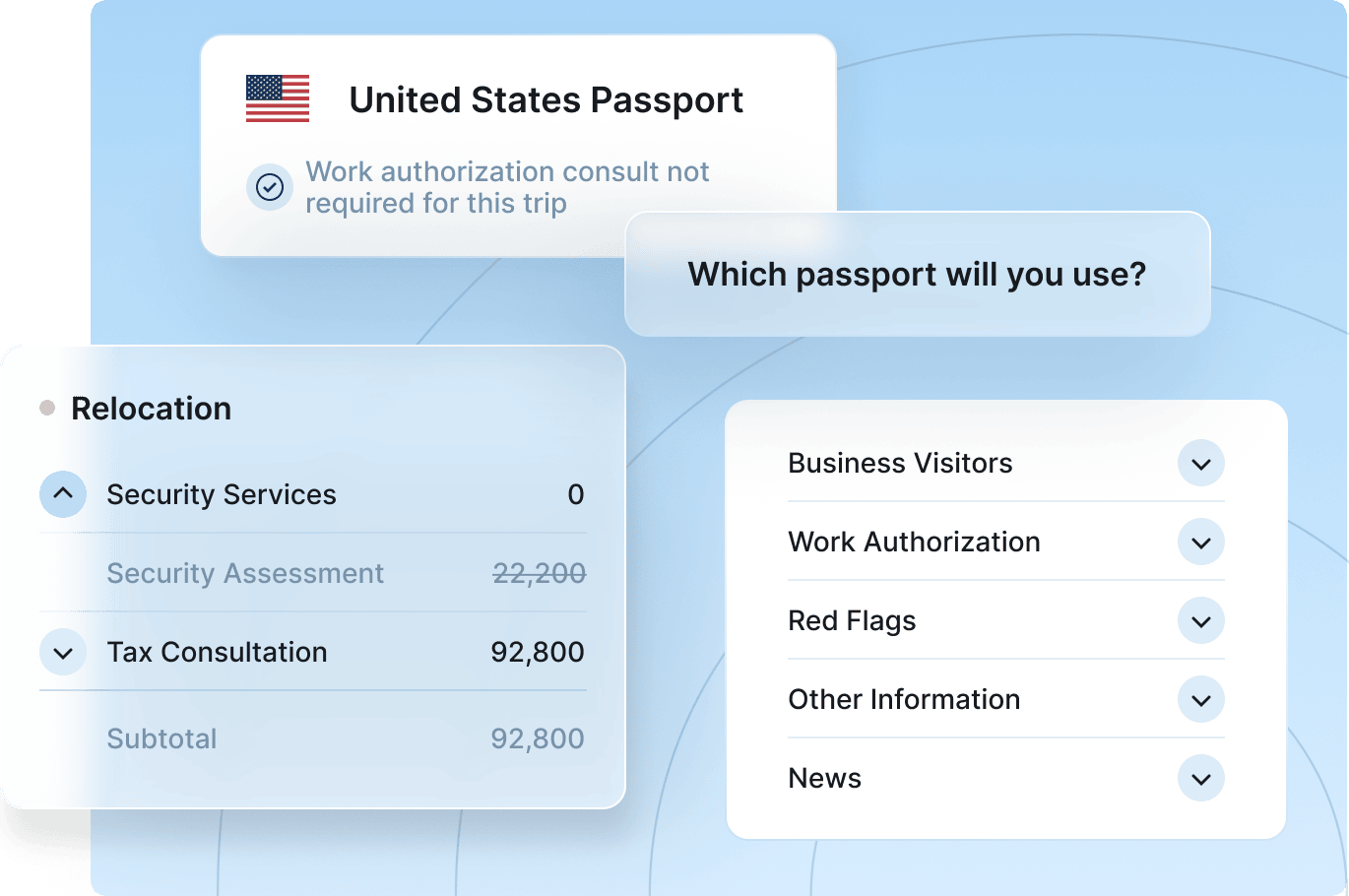Screen dimensions: 1349x896
Task: Expand the Other Information section
Action: pos(1201,700)
